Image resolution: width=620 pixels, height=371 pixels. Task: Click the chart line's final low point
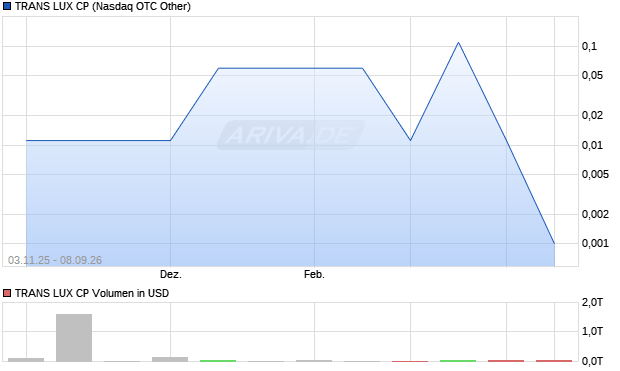pos(554,243)
